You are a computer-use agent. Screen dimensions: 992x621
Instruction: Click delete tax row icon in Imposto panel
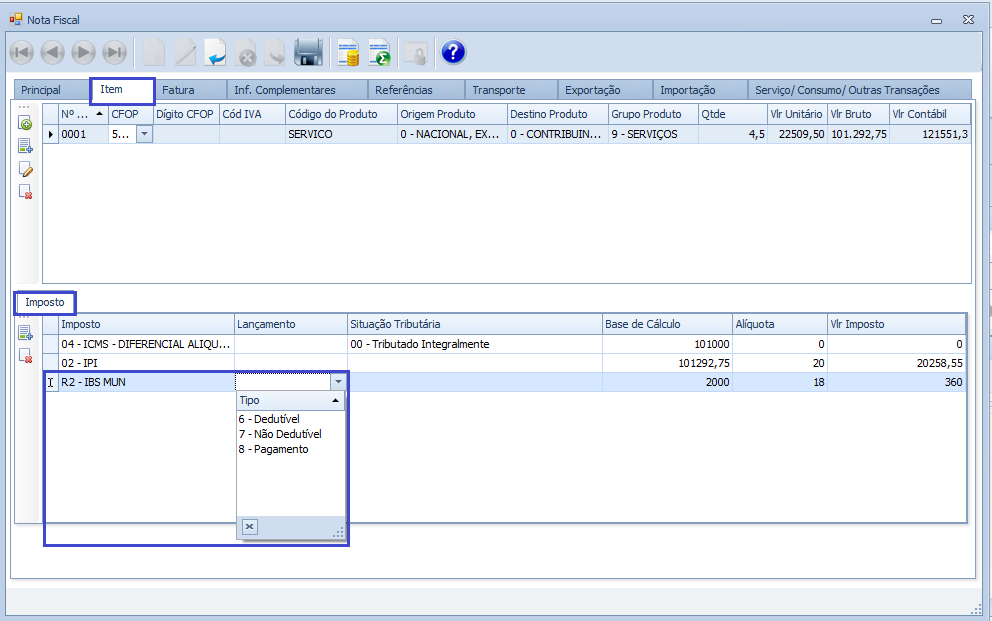tap(26, 356)
